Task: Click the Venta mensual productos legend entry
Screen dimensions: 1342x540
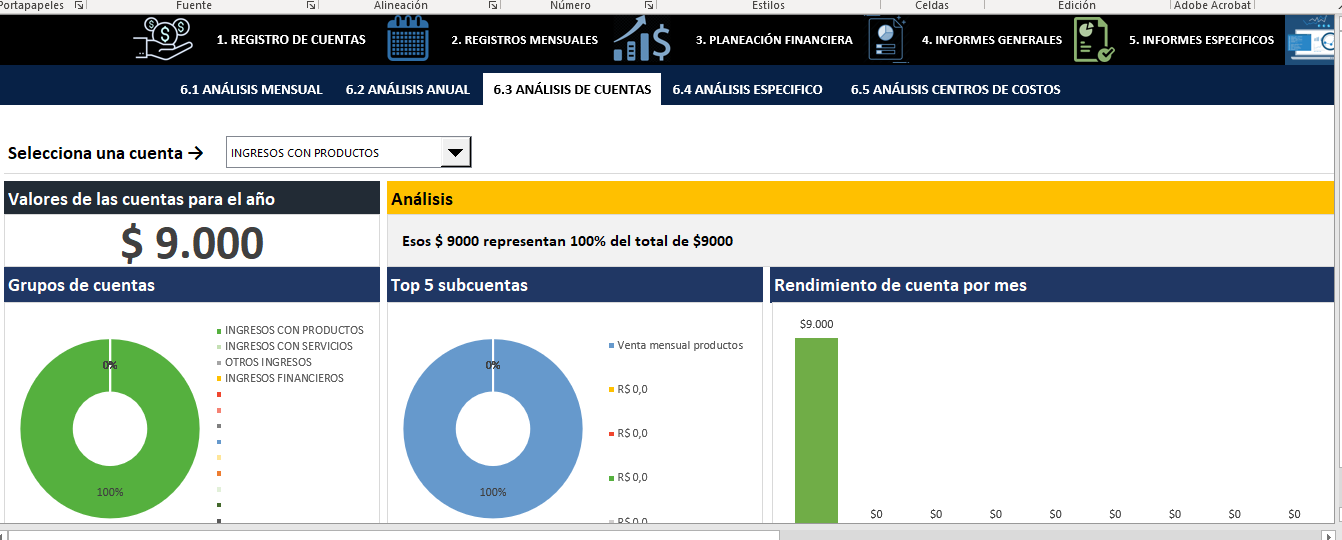Action: click(x=680, y=345)
